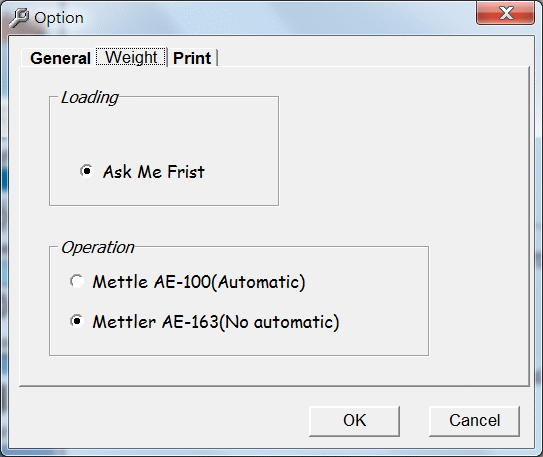The width and height of the screenshot is (543, 457).
Task: Dismiss the dialog using Cancel
Action: [474, 421]
